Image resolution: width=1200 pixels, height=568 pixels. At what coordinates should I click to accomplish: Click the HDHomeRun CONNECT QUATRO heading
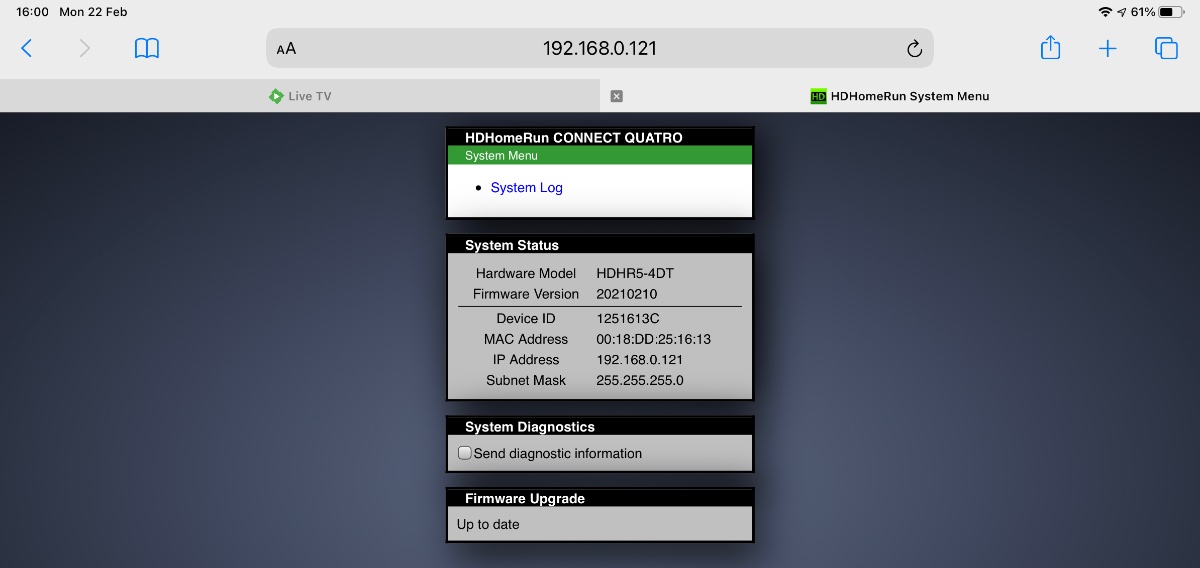click(x=574, y=138)
